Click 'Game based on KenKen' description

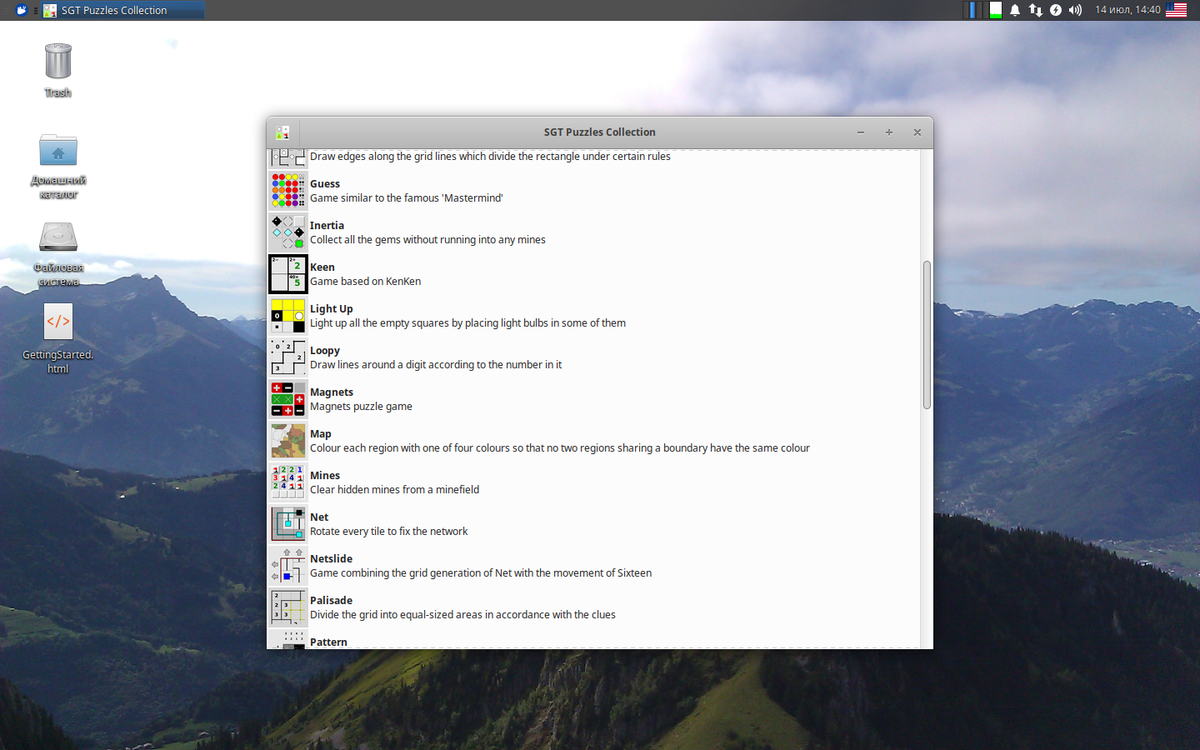[x=365, y=282]
